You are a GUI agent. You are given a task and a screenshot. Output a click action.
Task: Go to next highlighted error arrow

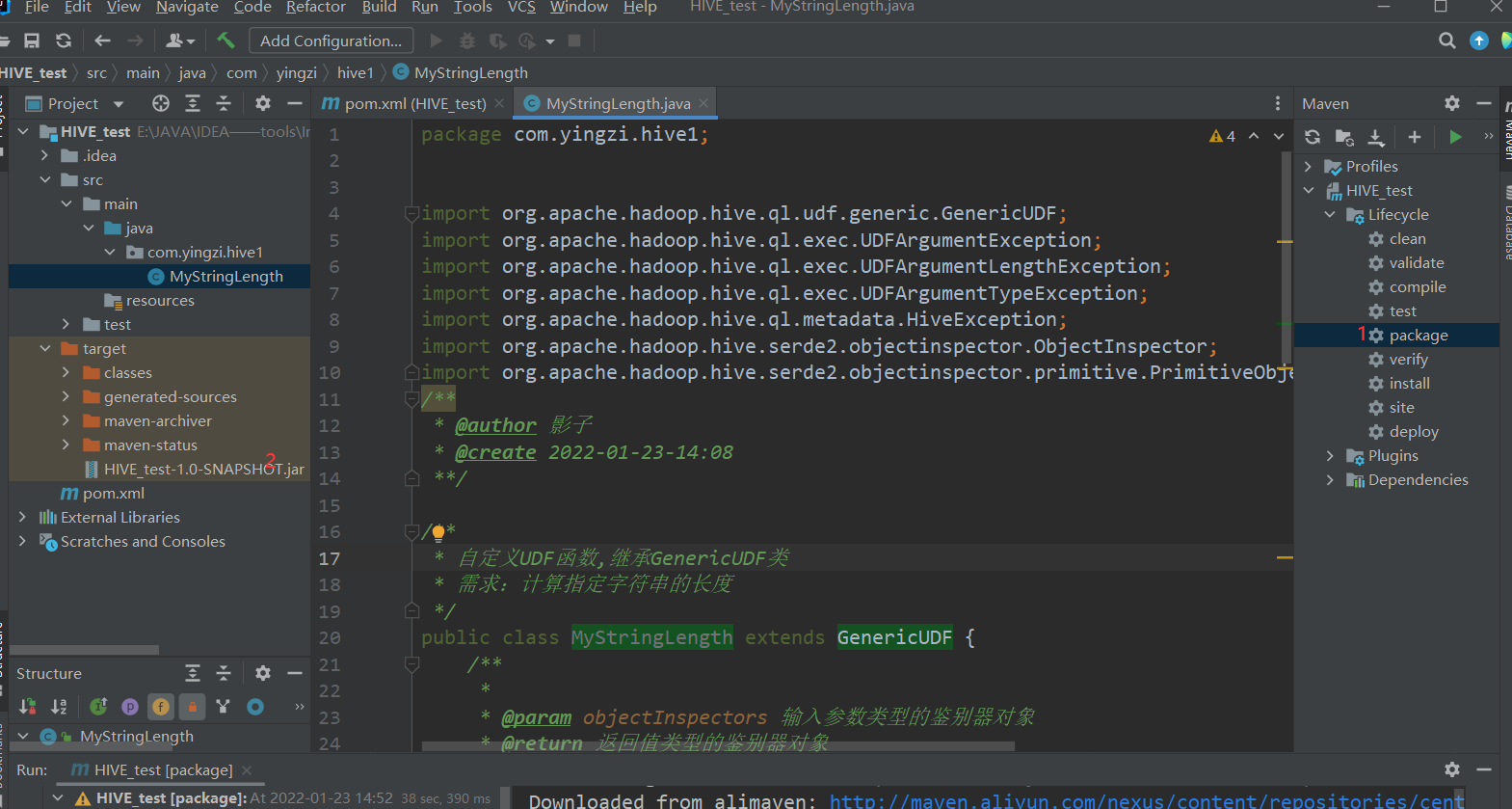[x=1279, y=136]
